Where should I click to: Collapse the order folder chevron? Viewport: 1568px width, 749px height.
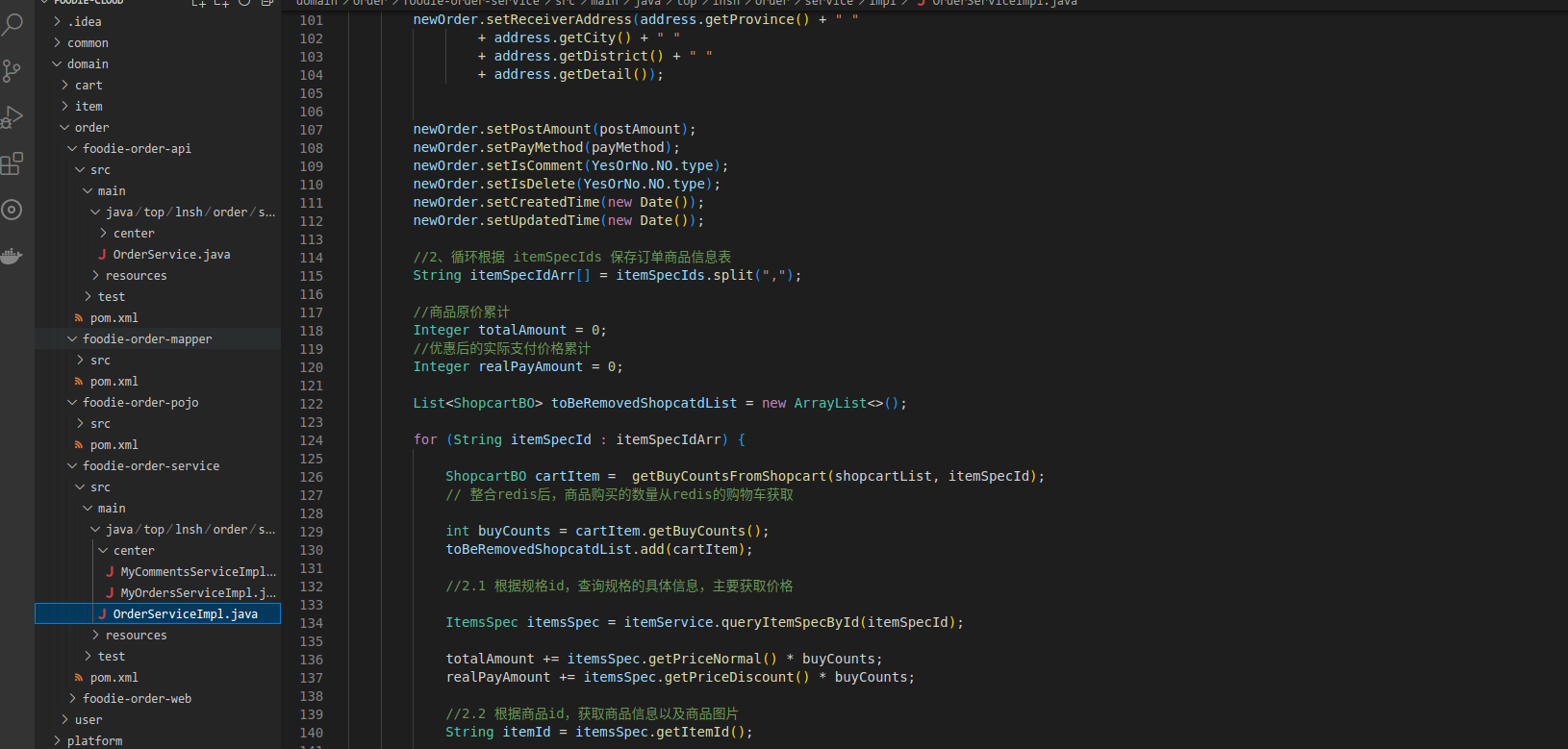[64, 127]
